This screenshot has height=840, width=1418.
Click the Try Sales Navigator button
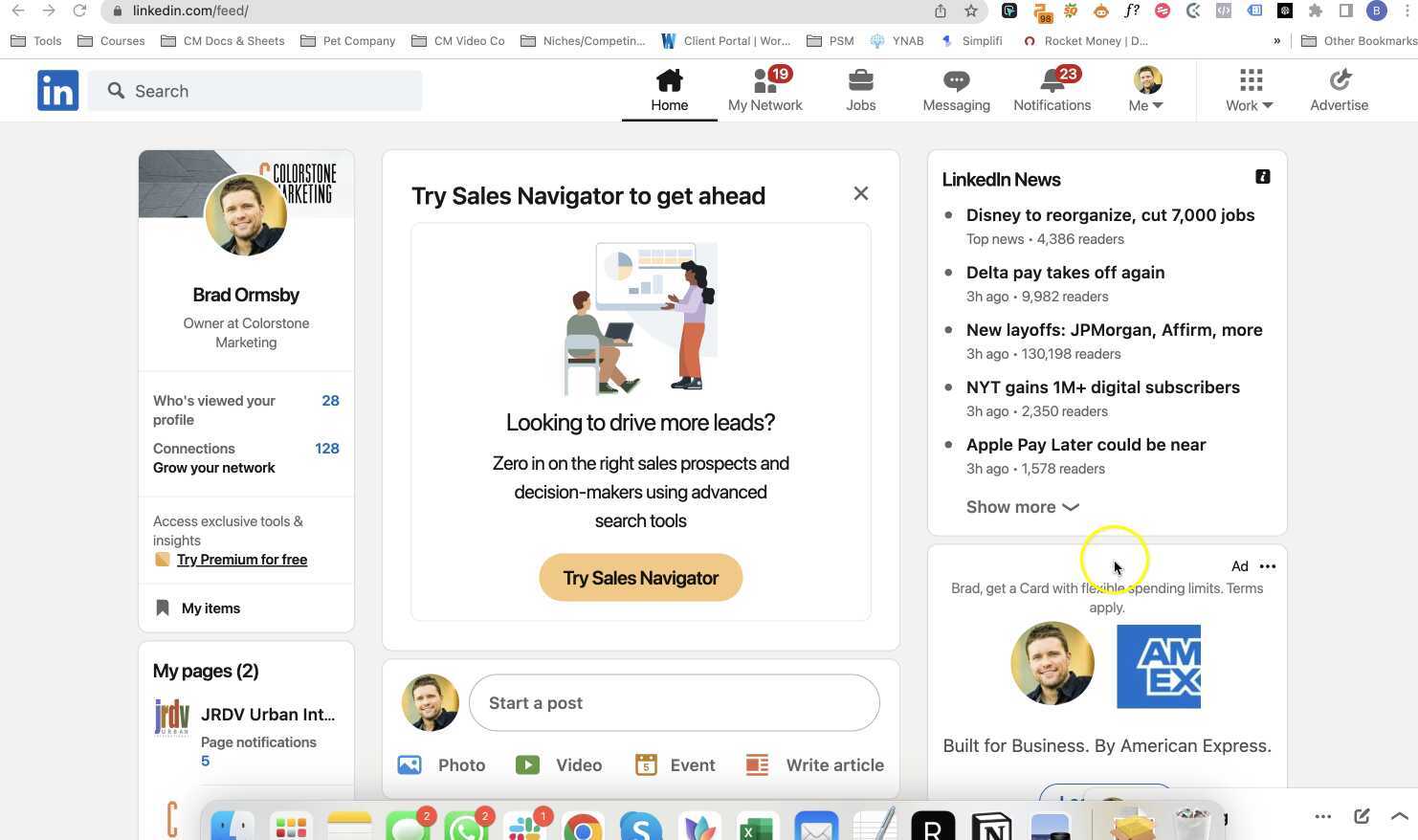641,578
